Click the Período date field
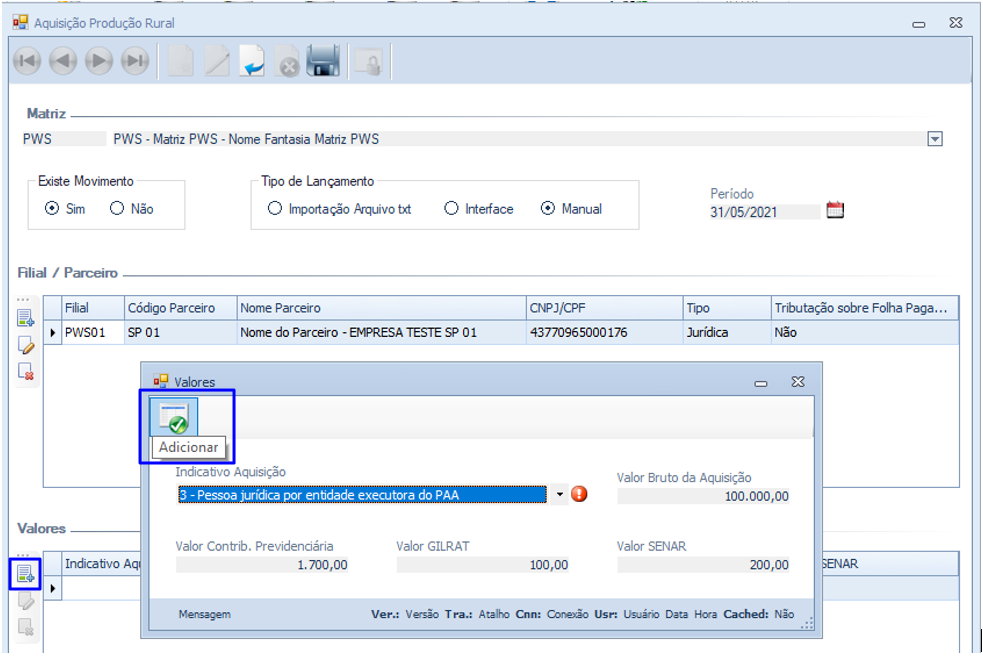Screen dimensions: 983x657 coord(764,212)
